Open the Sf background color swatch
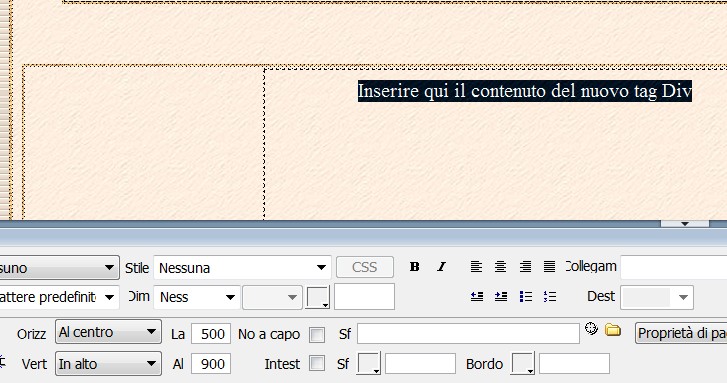This screenshot has width=727, height=383. pyautogui.click(x=369, y=364)
